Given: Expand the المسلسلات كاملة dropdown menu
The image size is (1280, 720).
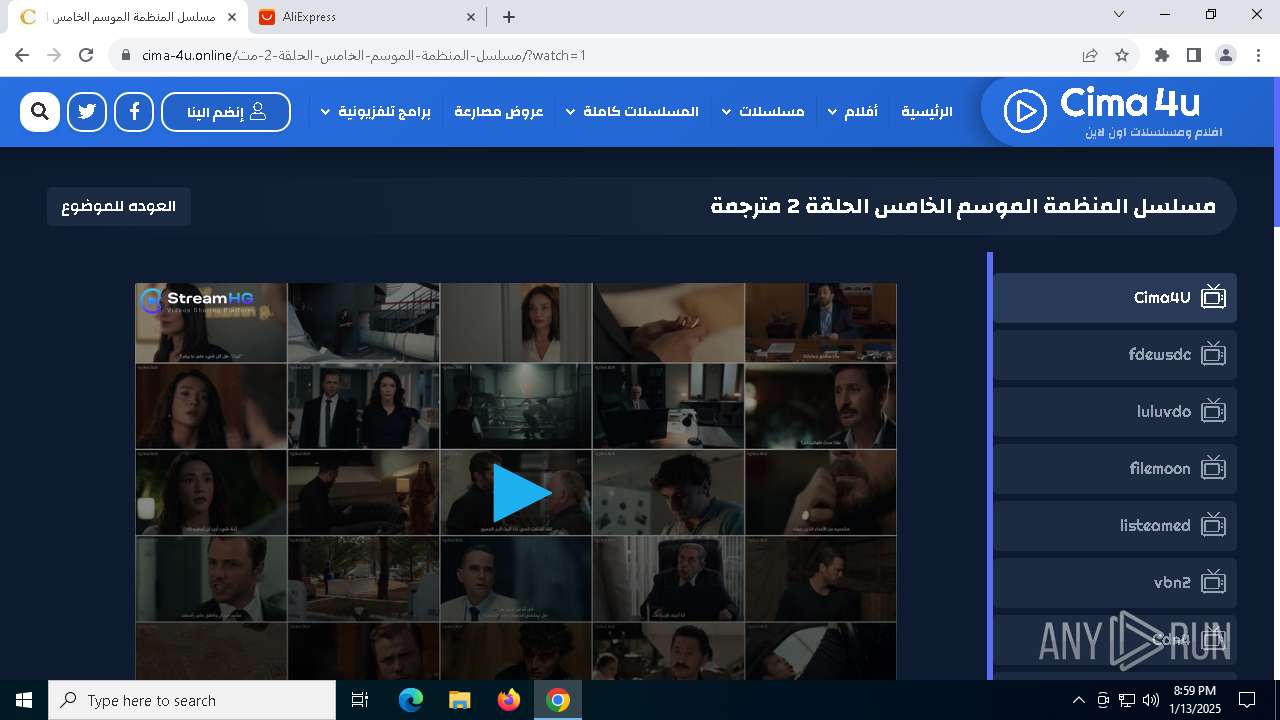Looking at the screenshot, I should point(632,112).
